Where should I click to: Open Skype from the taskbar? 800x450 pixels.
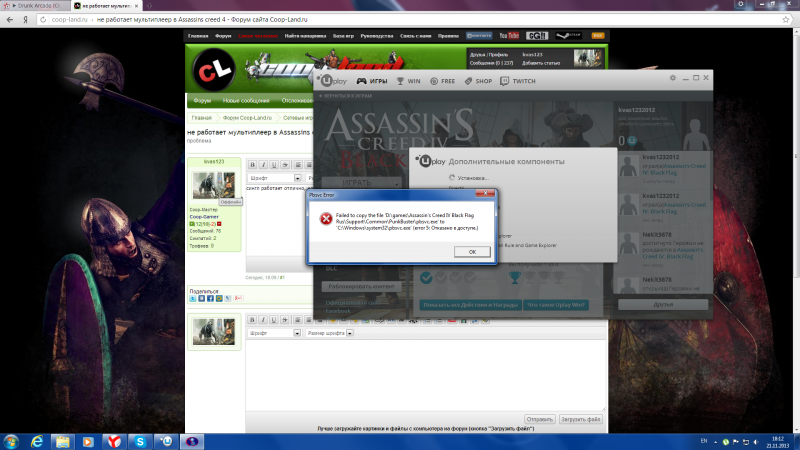140,441
